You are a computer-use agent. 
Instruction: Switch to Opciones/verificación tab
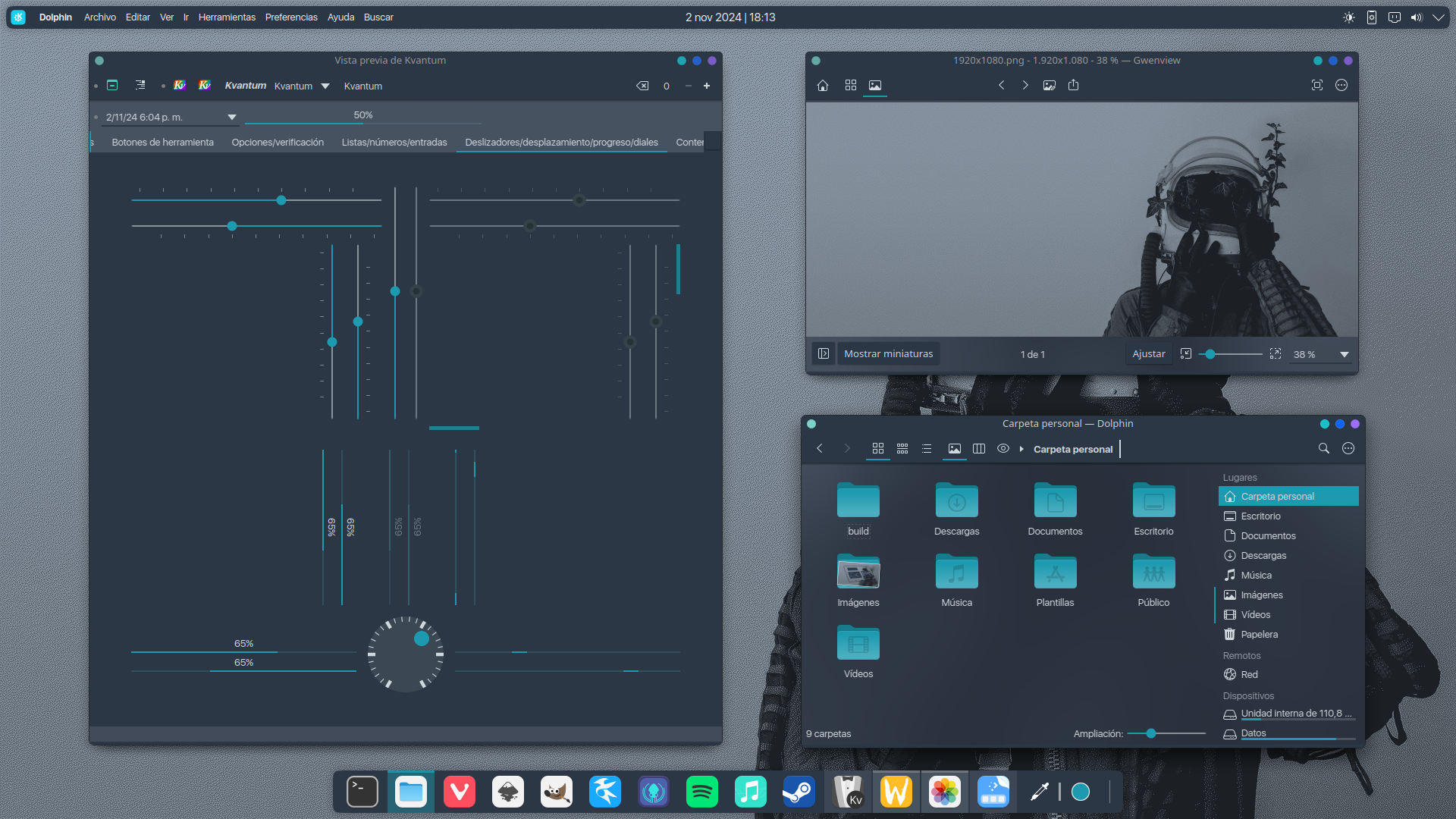pos(278,143)
